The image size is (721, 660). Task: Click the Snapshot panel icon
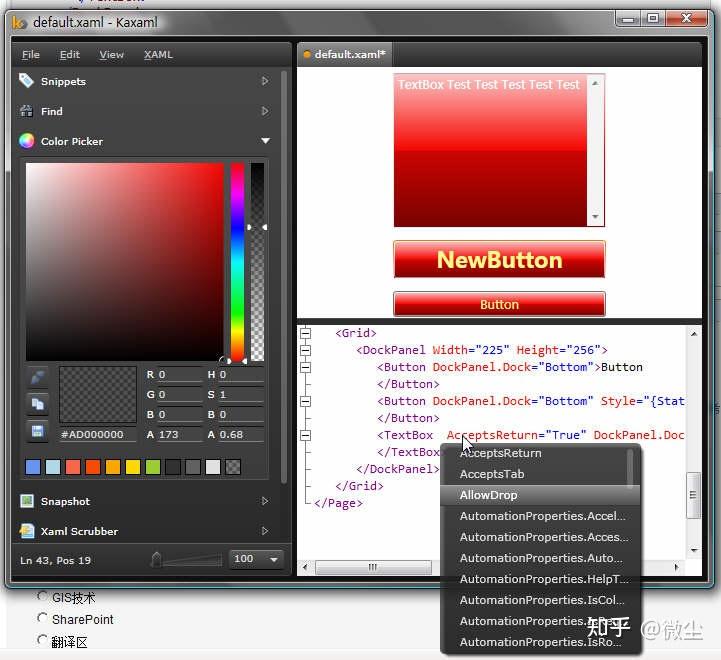tap(27, 501)
